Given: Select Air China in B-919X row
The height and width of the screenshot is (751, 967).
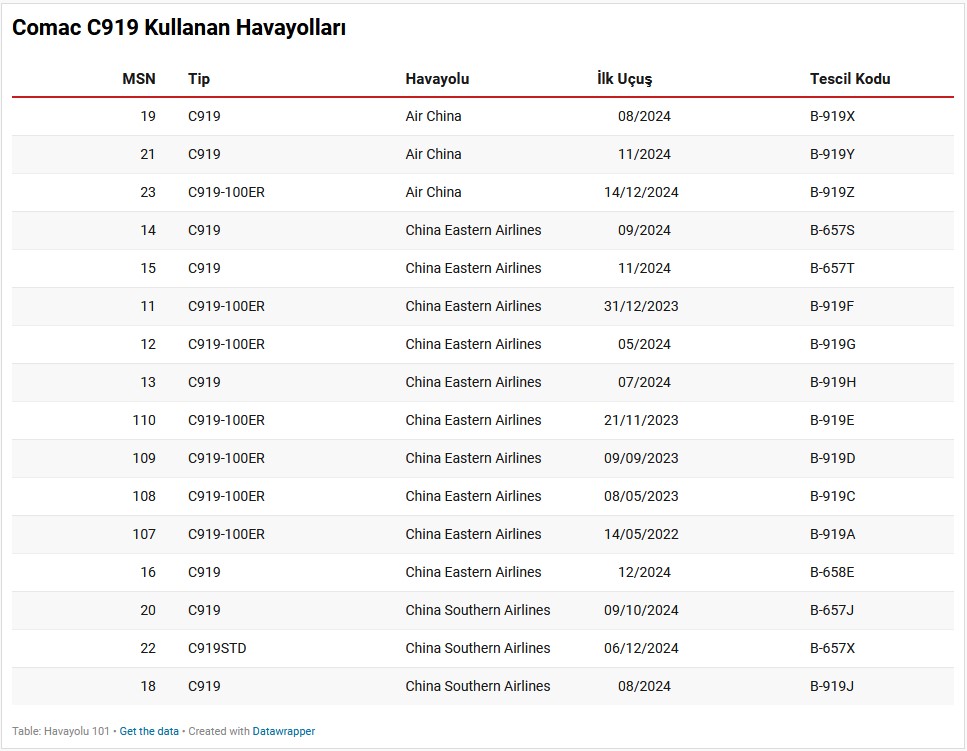Looking at the screenshot, I should pyautogui.click(x=433, y=117).
